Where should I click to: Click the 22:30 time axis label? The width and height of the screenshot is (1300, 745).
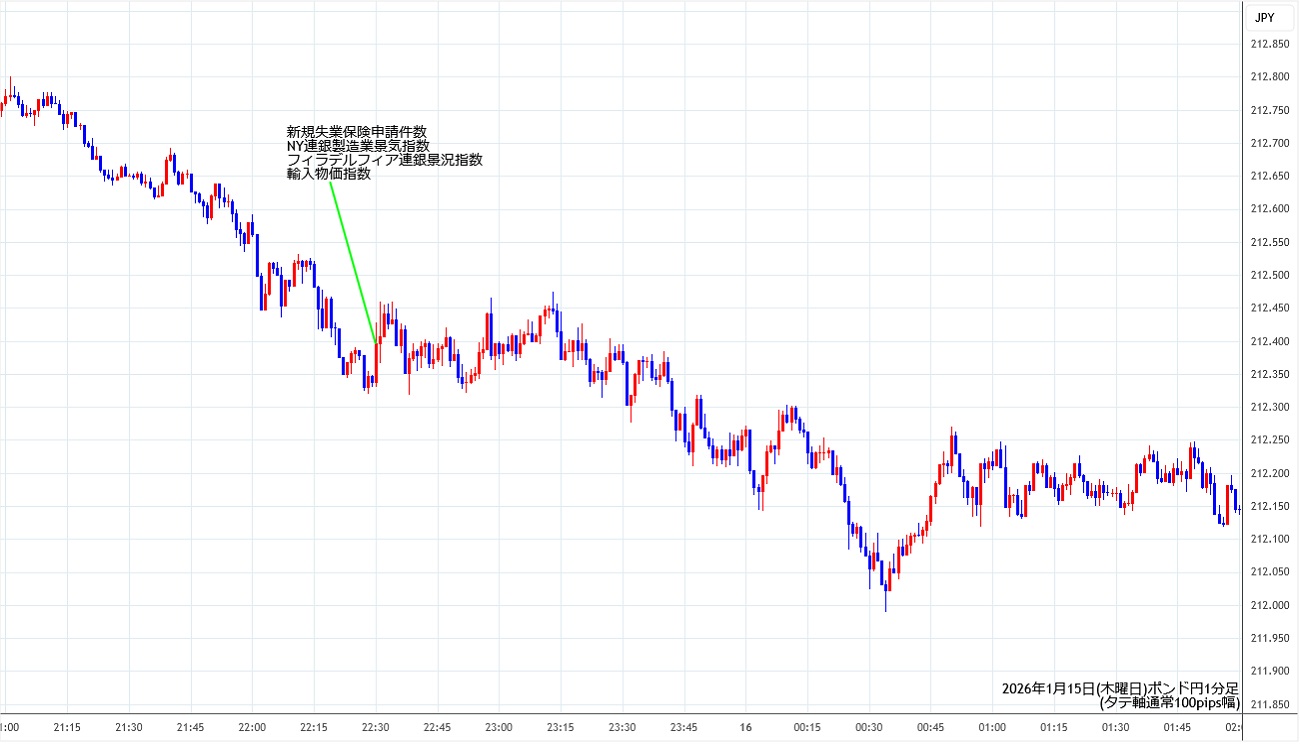click(x=375, y=727)
